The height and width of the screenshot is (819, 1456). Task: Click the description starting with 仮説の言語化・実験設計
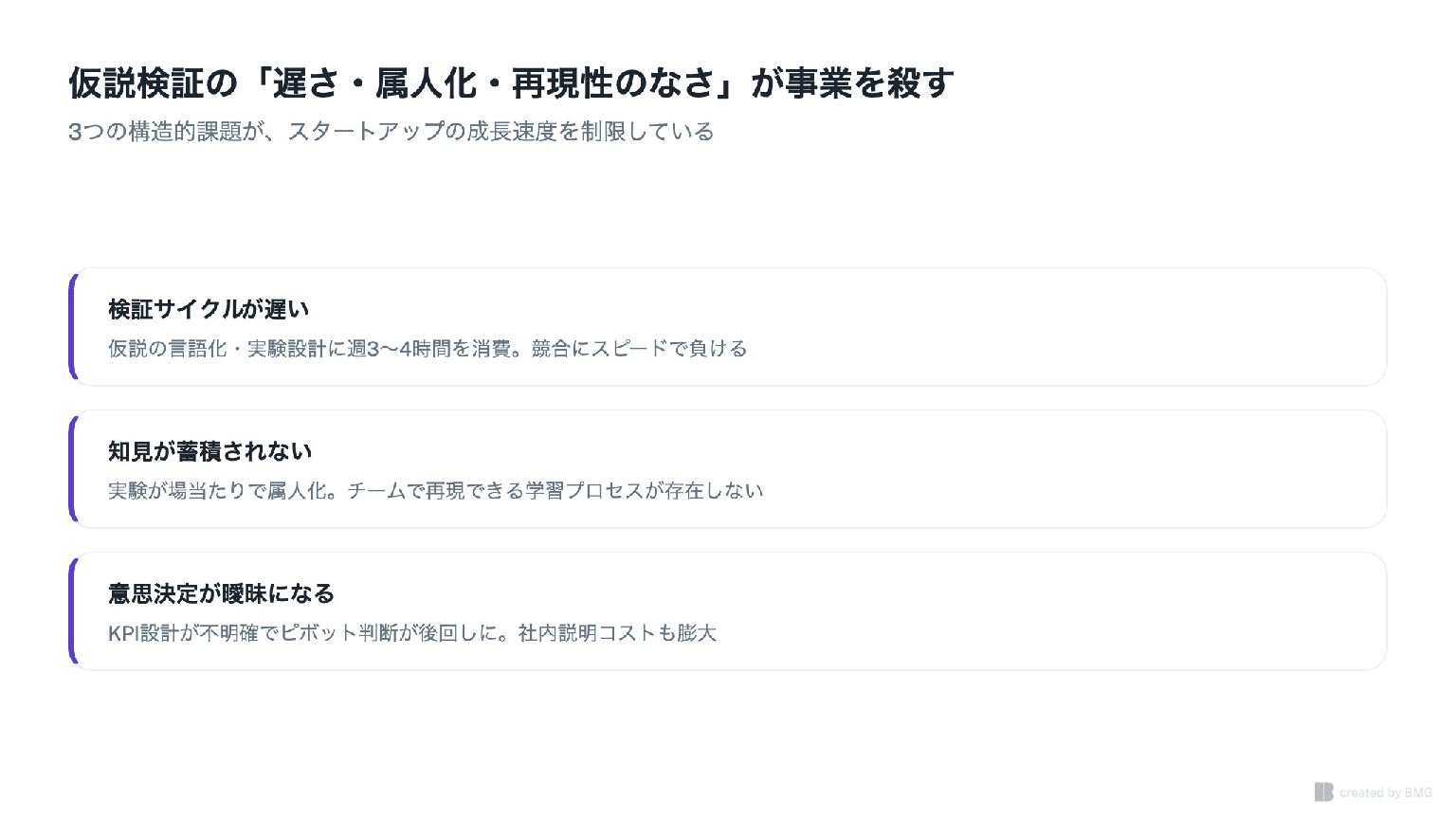pos(427,349)
